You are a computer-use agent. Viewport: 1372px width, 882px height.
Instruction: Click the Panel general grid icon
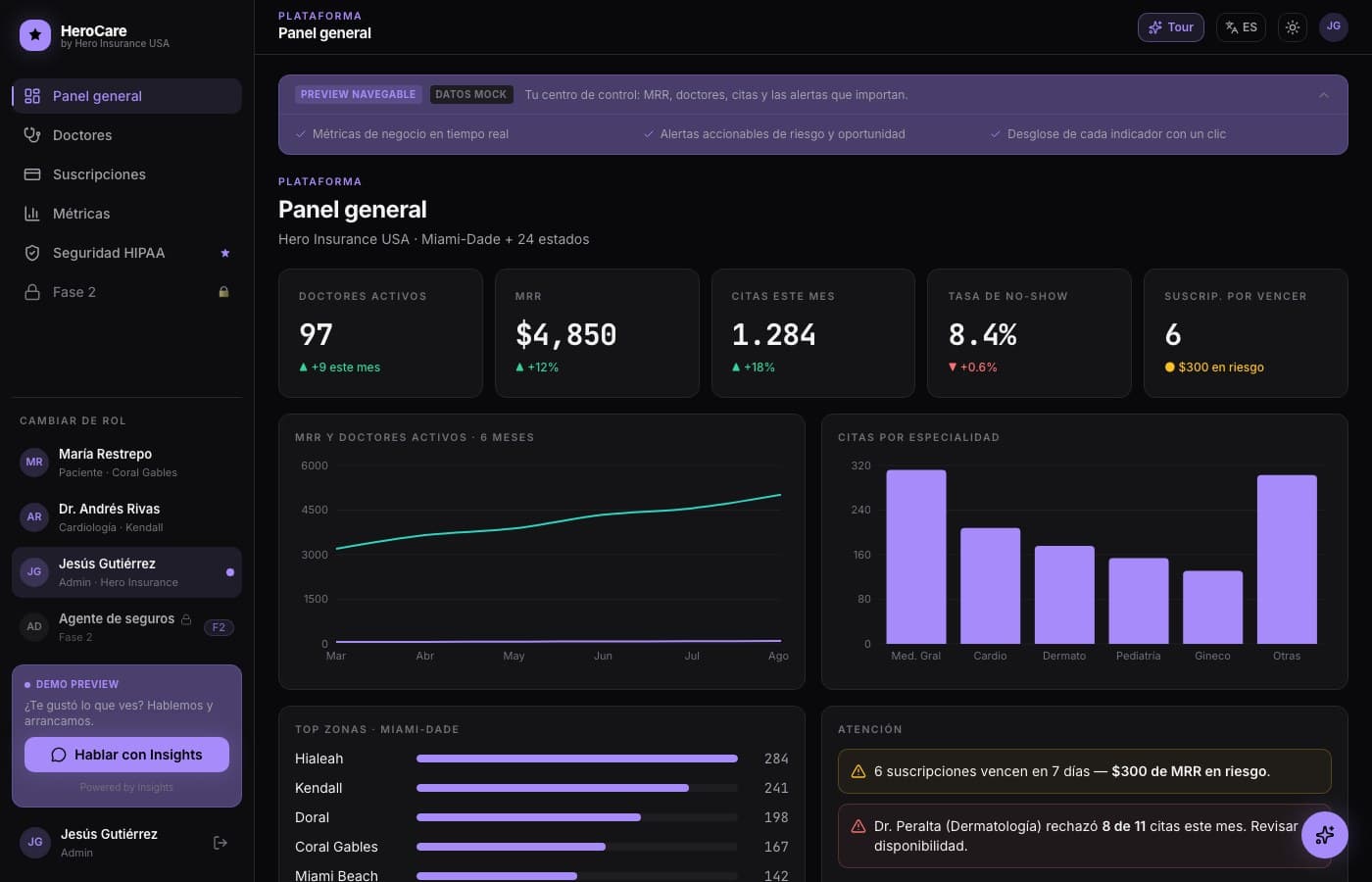[x=32, y=96]
